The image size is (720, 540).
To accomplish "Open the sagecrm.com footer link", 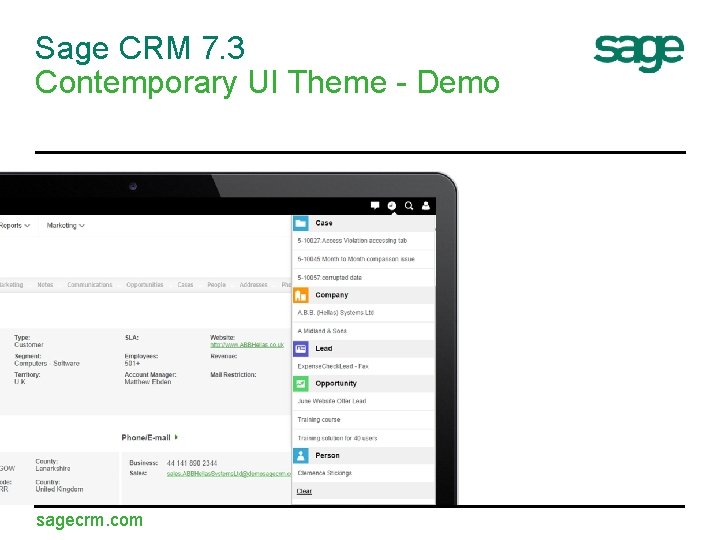I will [x=90, y=520].
